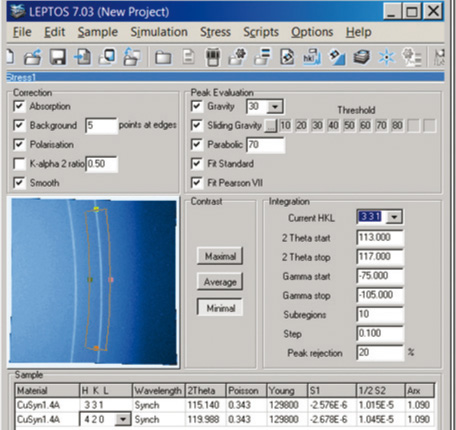Click the blue starburst toolbar icon
Screen dimensions: 456x430
point(387,57)
